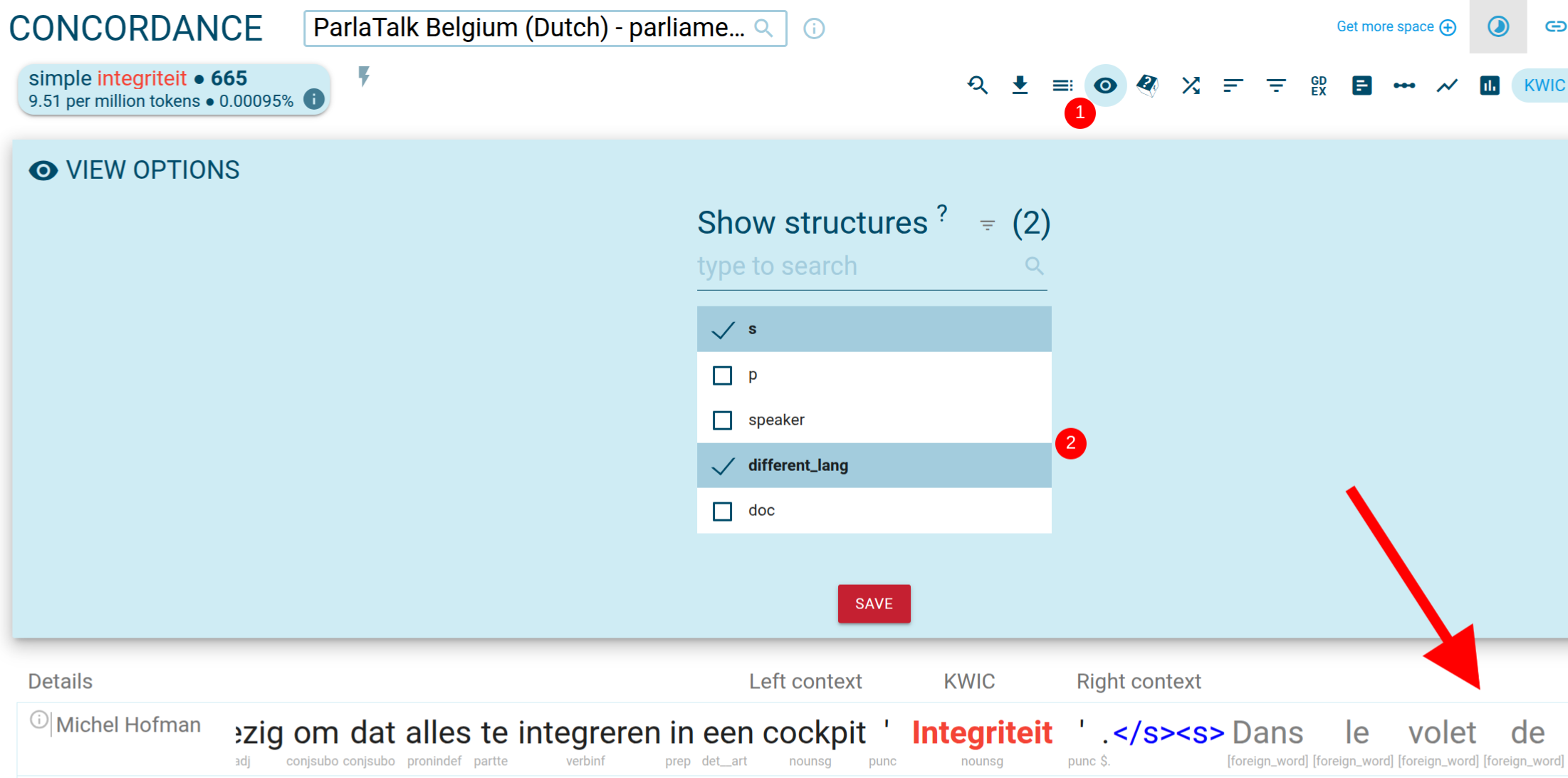
Task: Open the view options eye icon
Action: coord(1105,85)
